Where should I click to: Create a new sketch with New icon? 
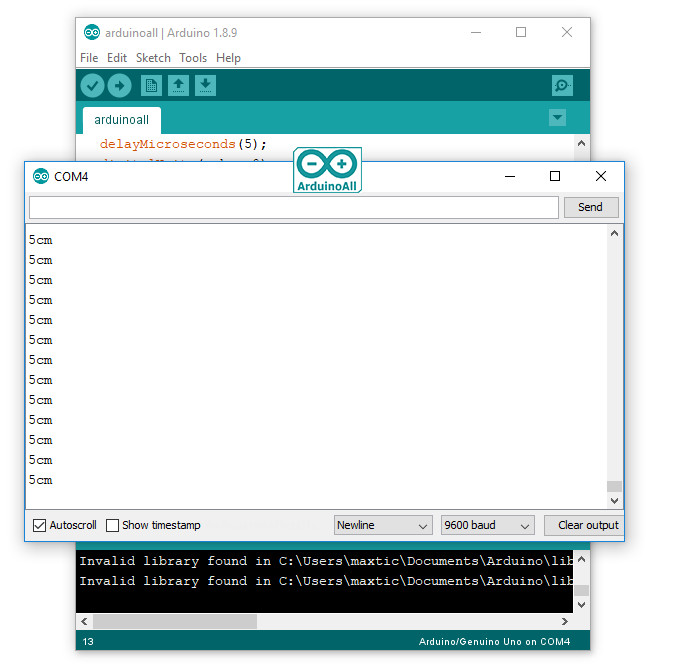click(x=151, y=85)
